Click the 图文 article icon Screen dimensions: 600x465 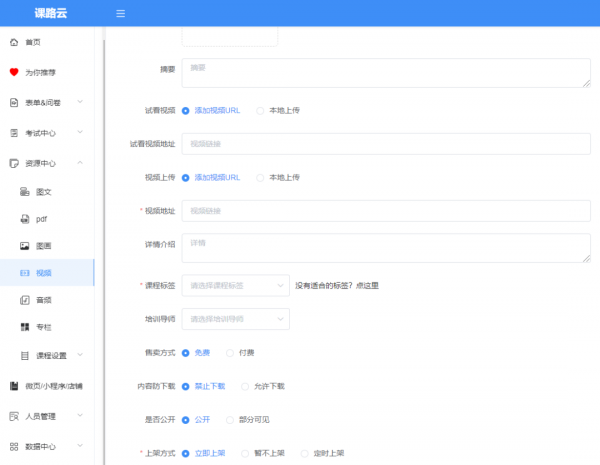tap(25, 192)
